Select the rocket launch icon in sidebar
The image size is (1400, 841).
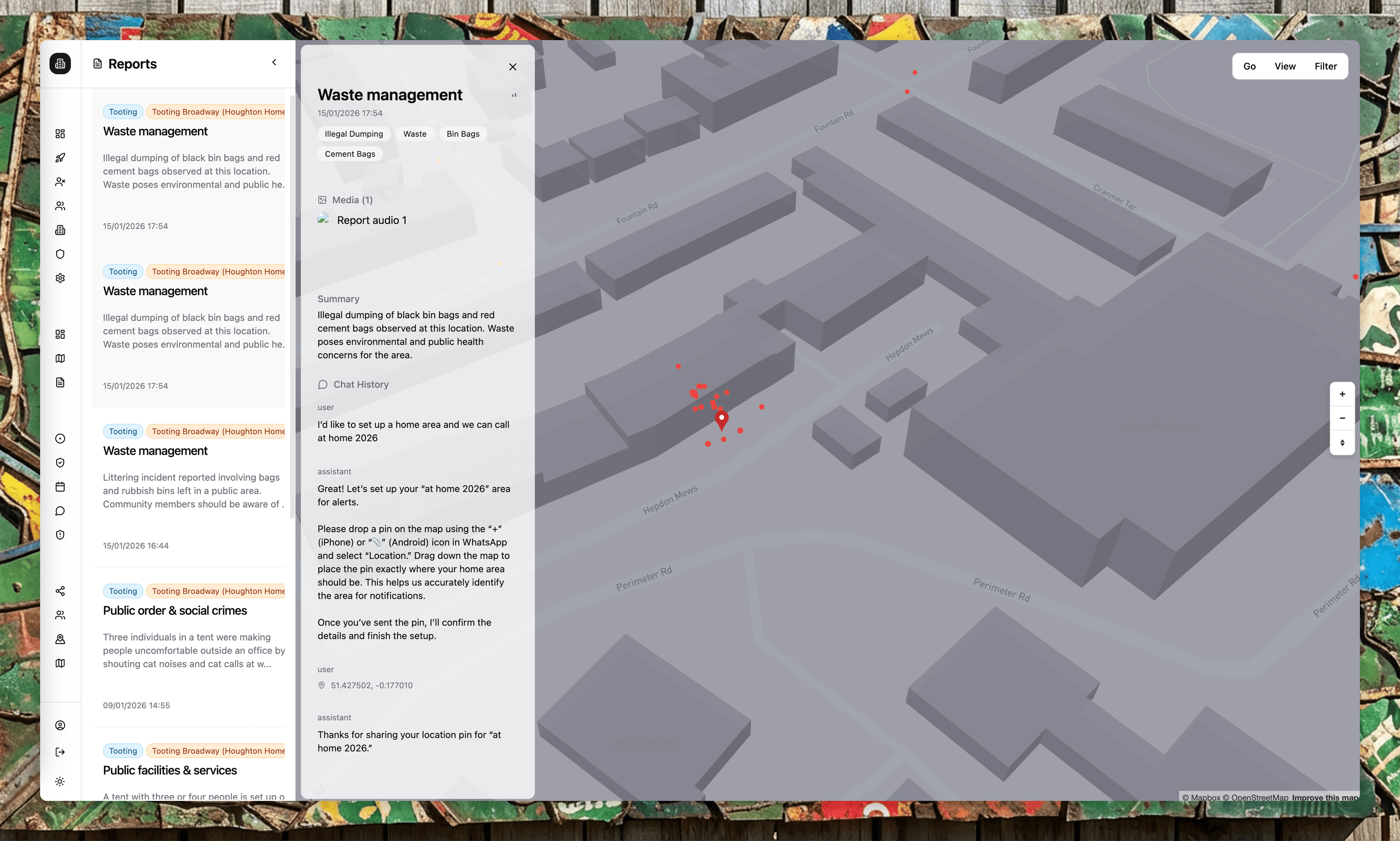60,158
